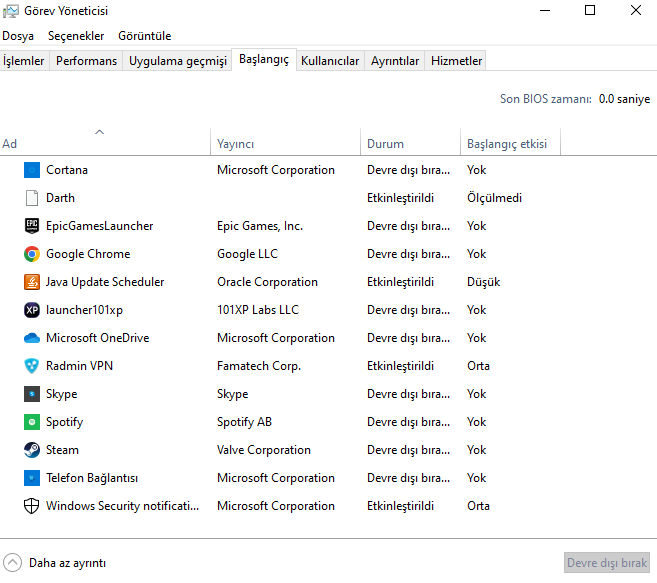Click Epic Games, Inc. publisher cell

(260, 226)
